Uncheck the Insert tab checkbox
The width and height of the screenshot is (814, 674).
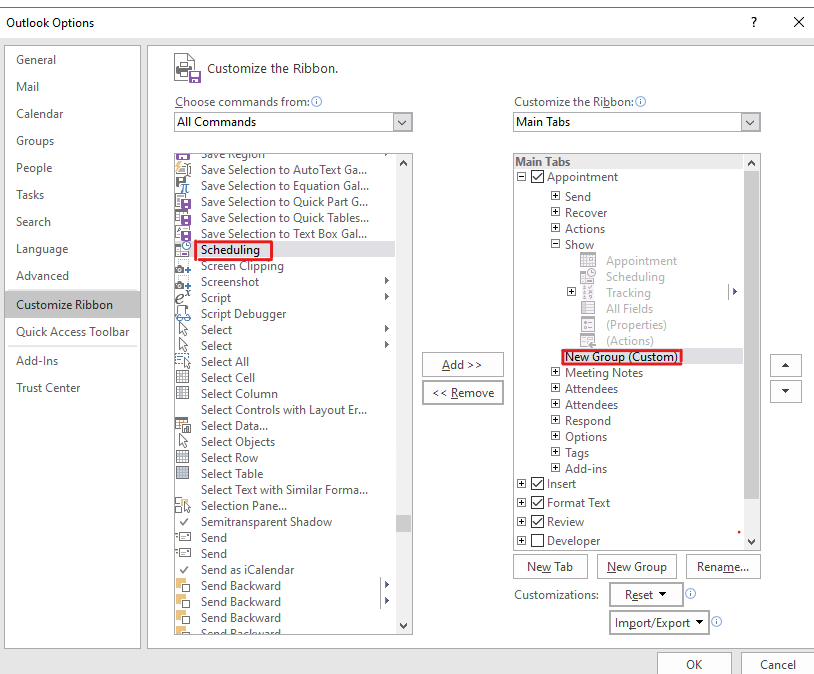click(x=537, y=484)
